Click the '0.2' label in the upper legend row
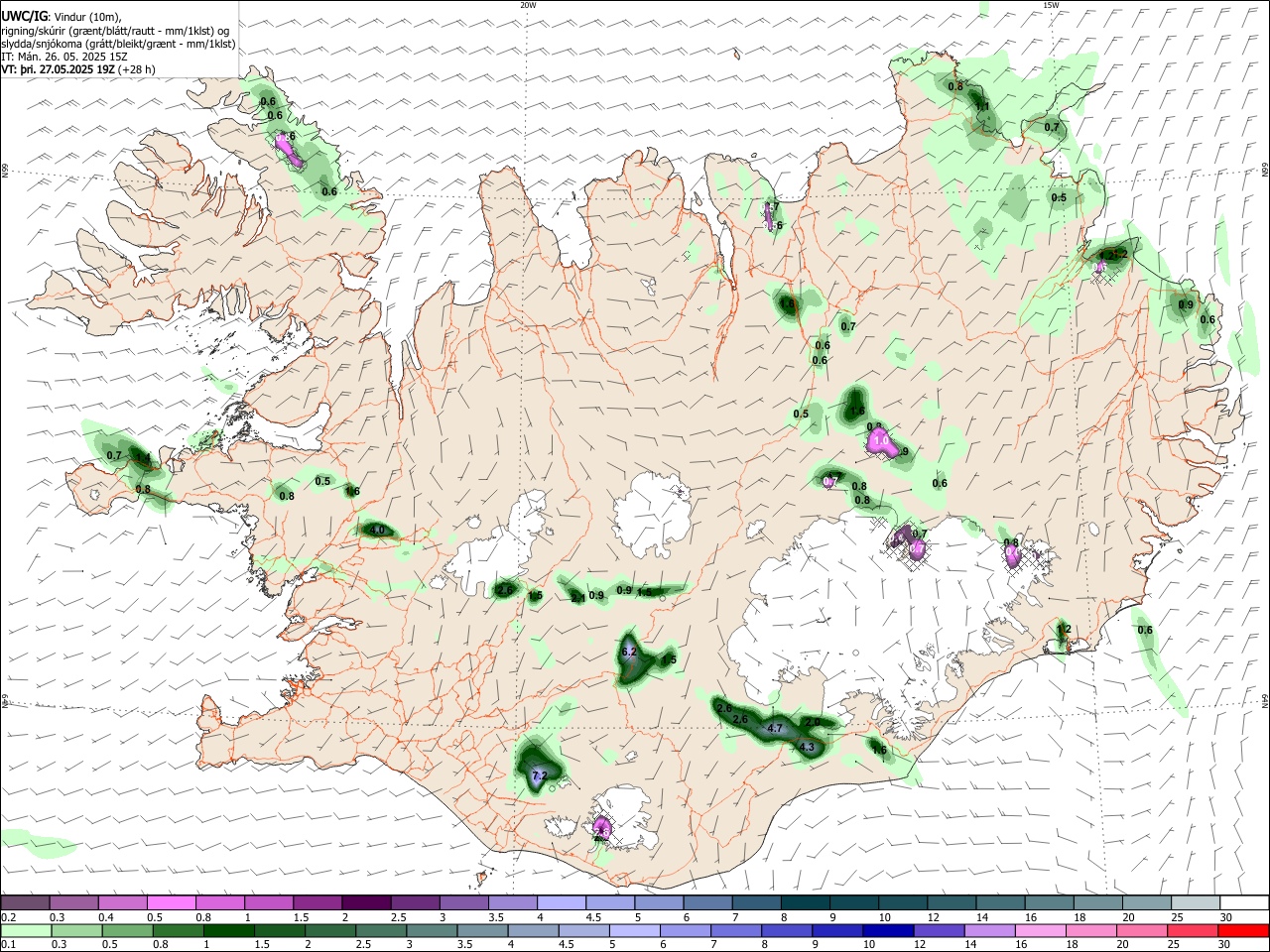Viewport: 1270px width, 952px height. 9,917
